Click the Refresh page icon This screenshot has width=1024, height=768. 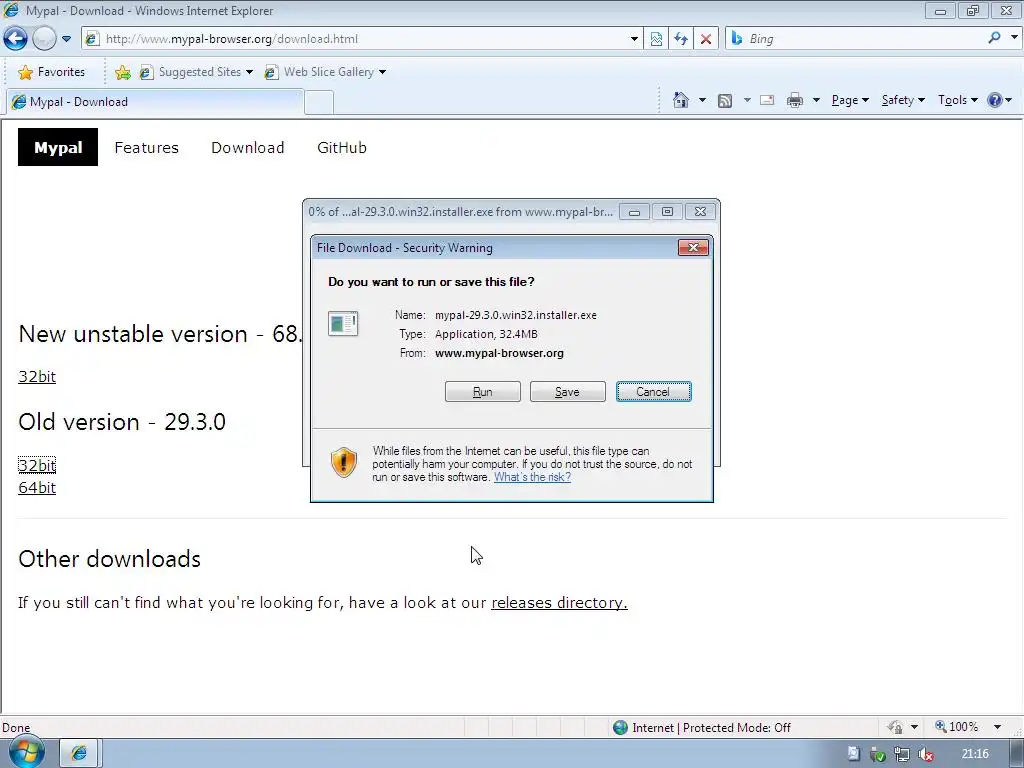[x=680, y=39]
